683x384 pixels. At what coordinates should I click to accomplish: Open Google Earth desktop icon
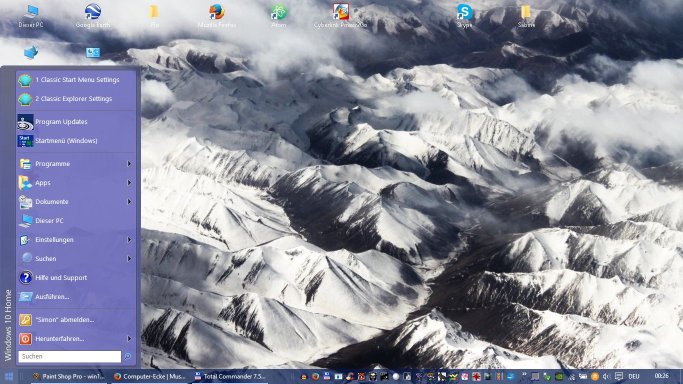coord(93,15)
